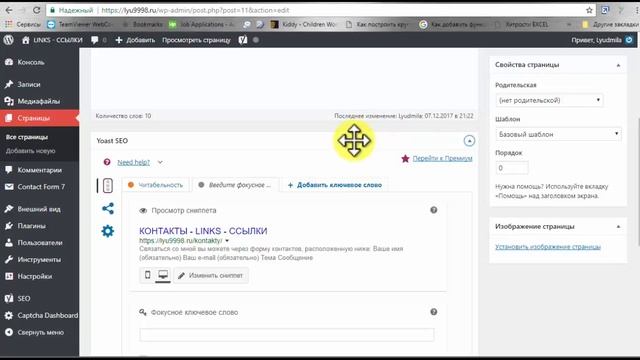Open help icon for Фокусное ключевое слово
Screen dimensions: 640x360
click(x=433, y=312)
